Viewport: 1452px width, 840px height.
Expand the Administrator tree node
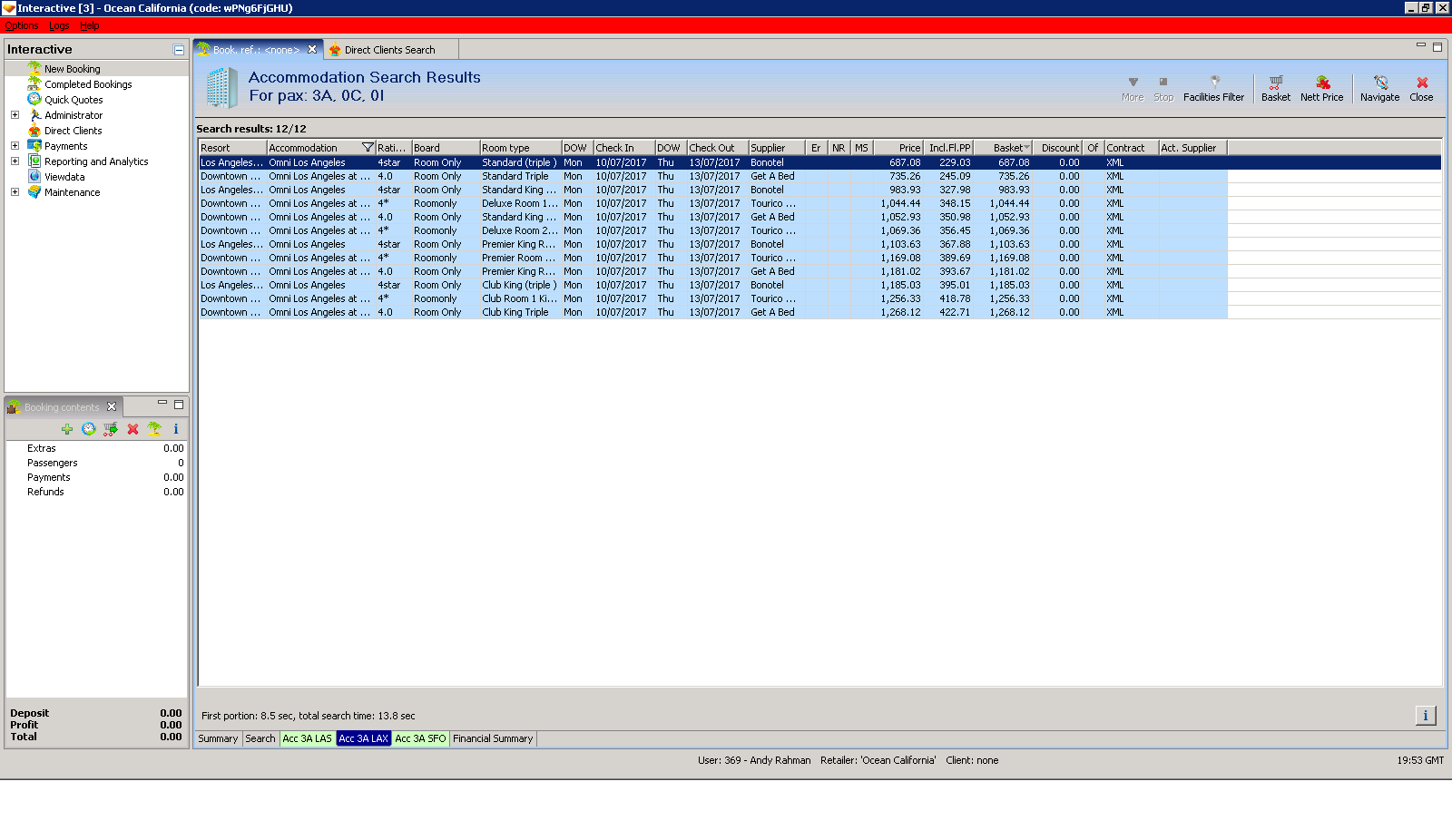tap(15, 115)
